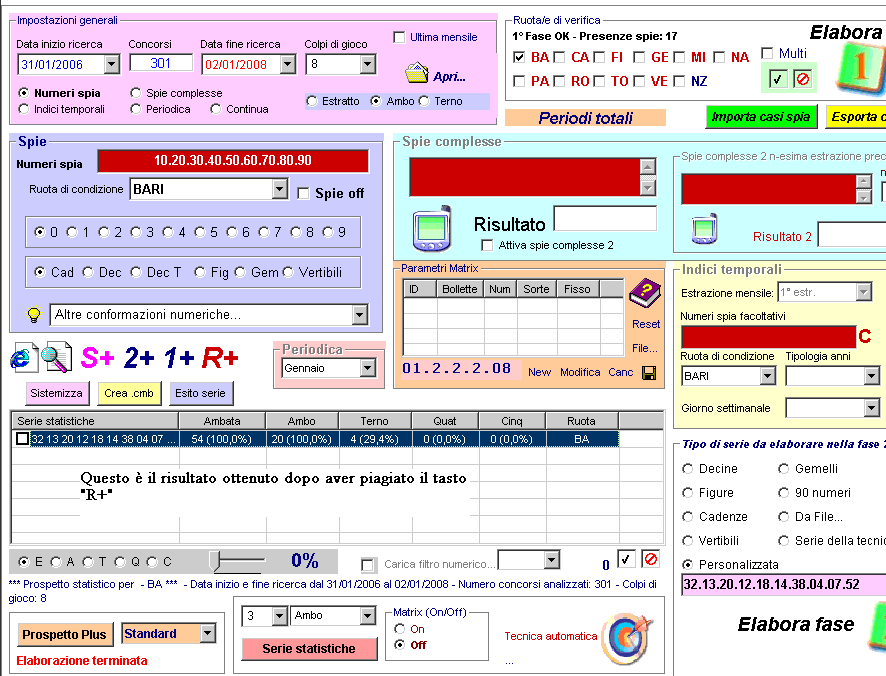
Task: Click the Risultato text field
Action: [605, 218]
